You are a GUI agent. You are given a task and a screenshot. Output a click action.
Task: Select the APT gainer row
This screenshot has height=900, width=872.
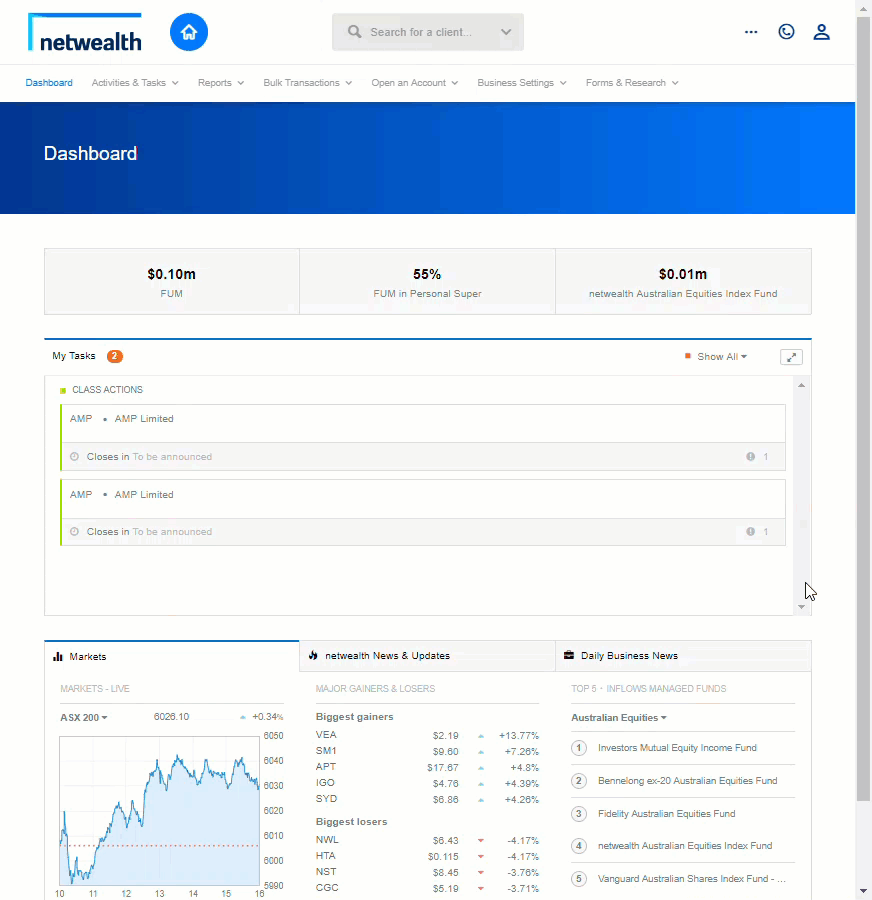(427, 767)
